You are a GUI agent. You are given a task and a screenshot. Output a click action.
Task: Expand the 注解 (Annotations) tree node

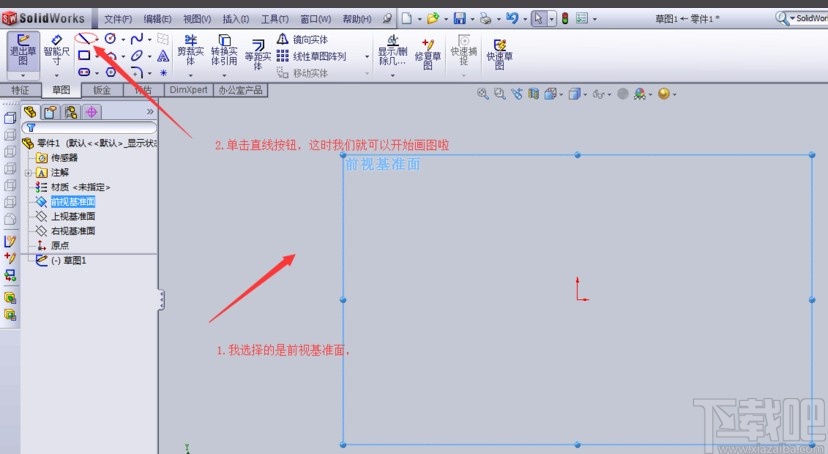point(29,173)
